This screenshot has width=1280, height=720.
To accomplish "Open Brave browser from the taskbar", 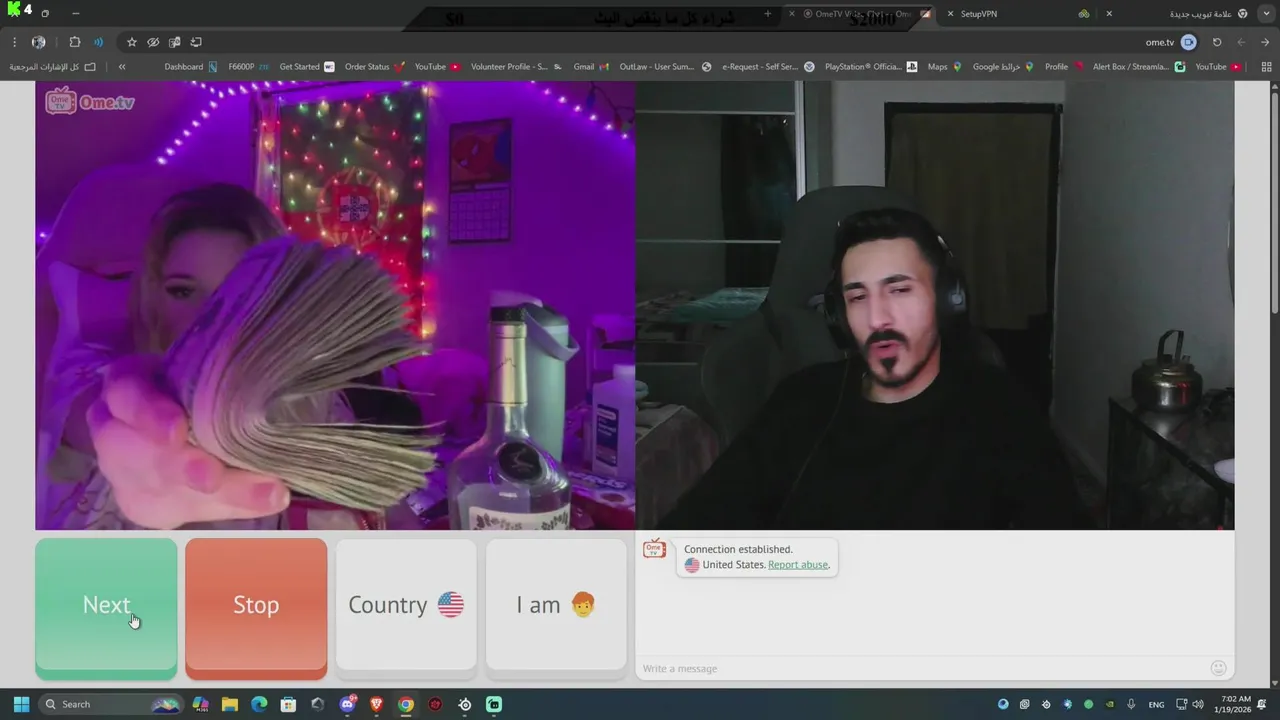I will (376, 704).
